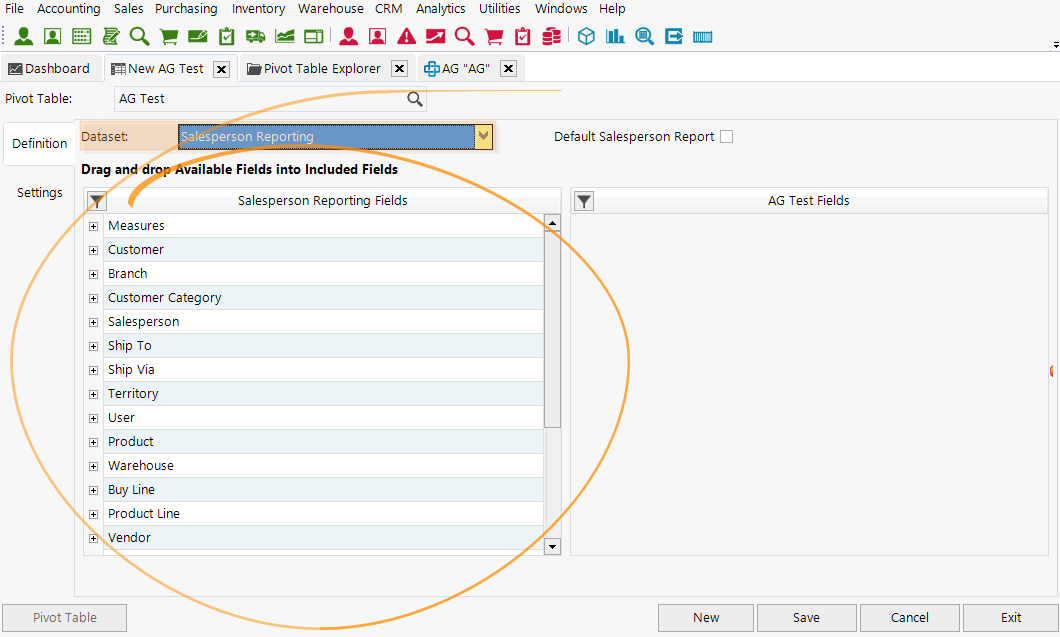Click the New button
1060x637 pixels.
[705, 617]
